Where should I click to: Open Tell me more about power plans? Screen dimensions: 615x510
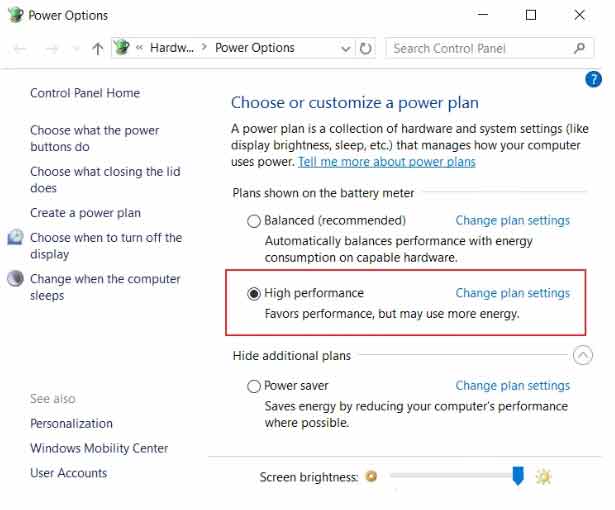(386, 162)
